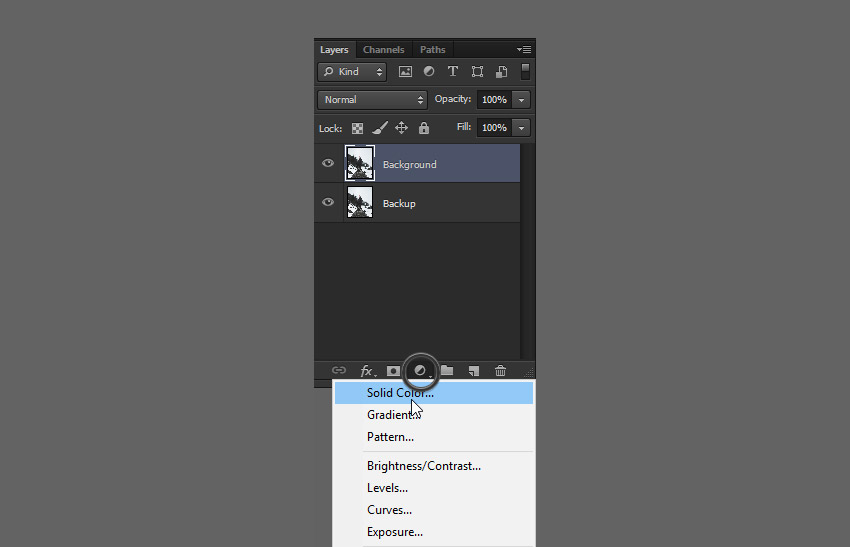Choose Levels adjustment
The image size is (850, 547).
(434, 488)
